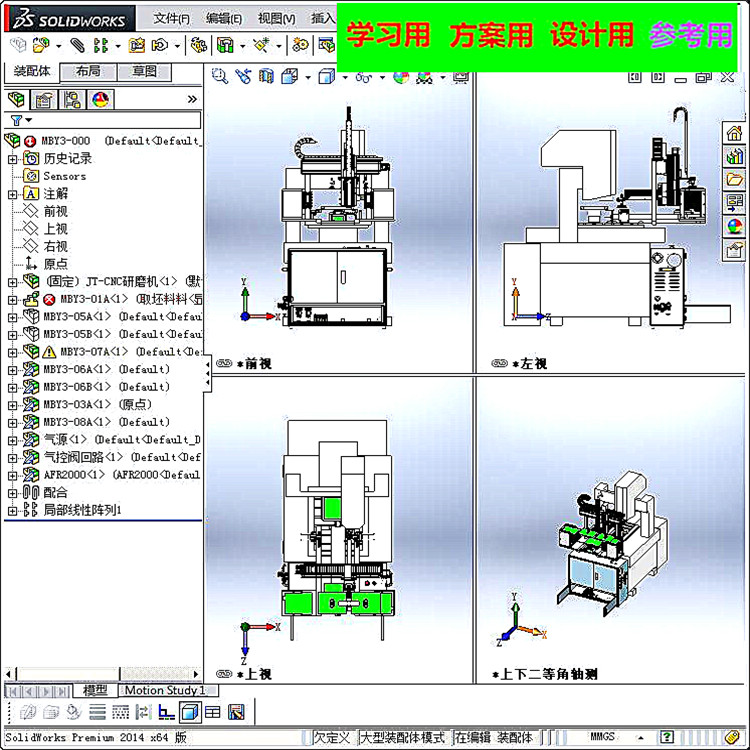The width and height of the screenshot is (750, 750).
Task: Select the 上视 plane
Action: click(55, 229)
